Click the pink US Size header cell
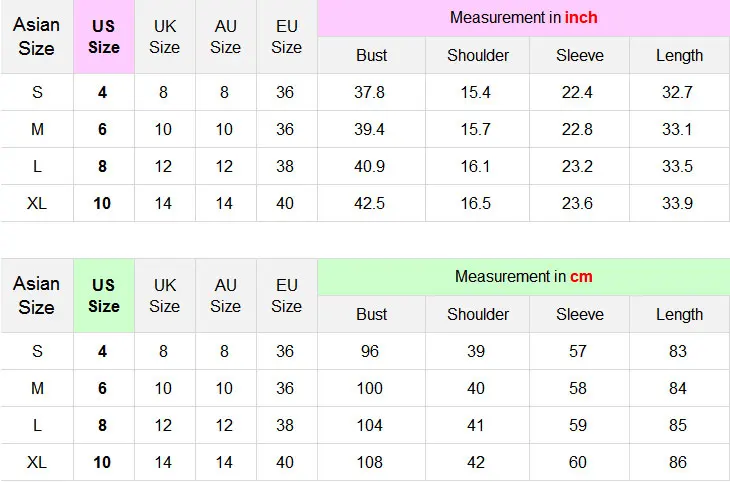This screenshot has width=730, height=482. click(104, 37)
